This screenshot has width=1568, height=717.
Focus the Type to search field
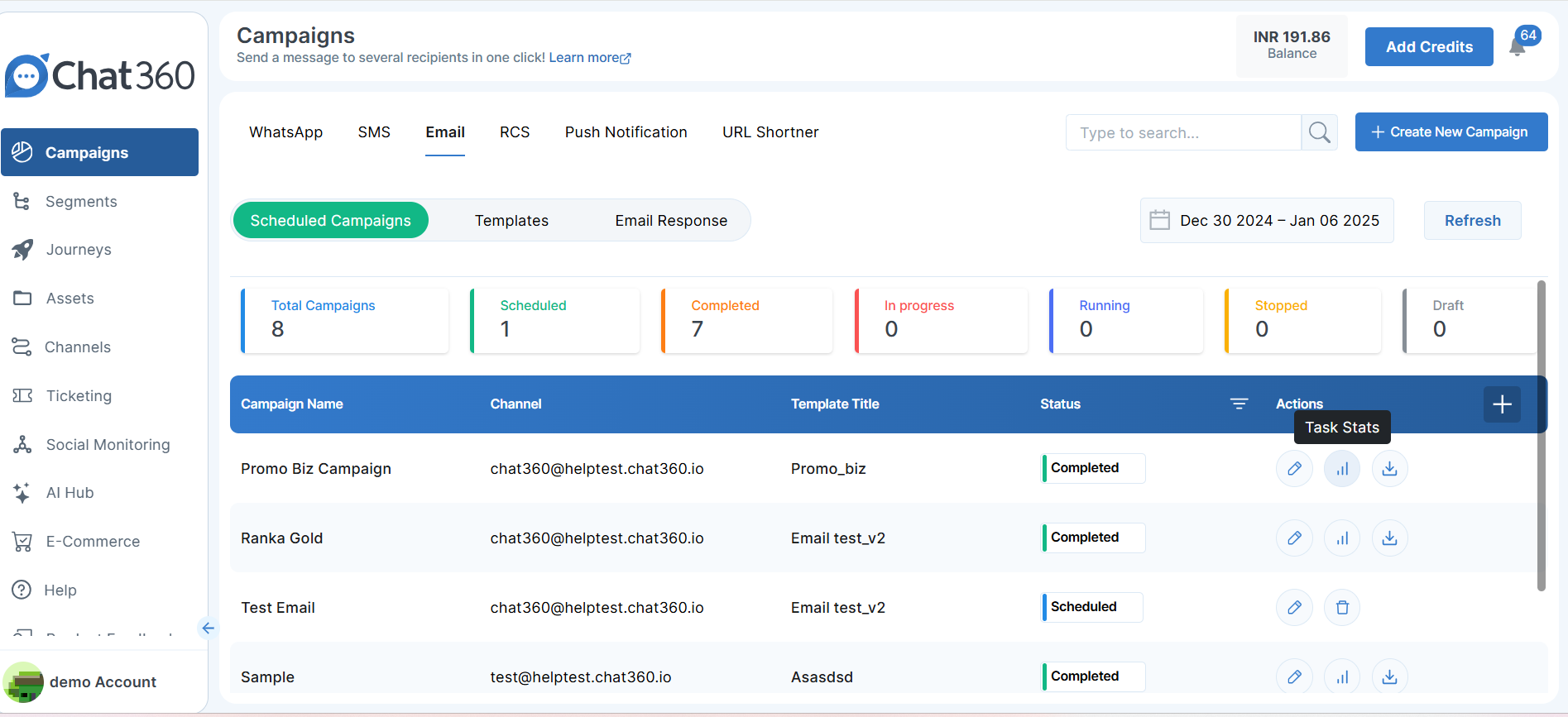(x=1183, y=132)
